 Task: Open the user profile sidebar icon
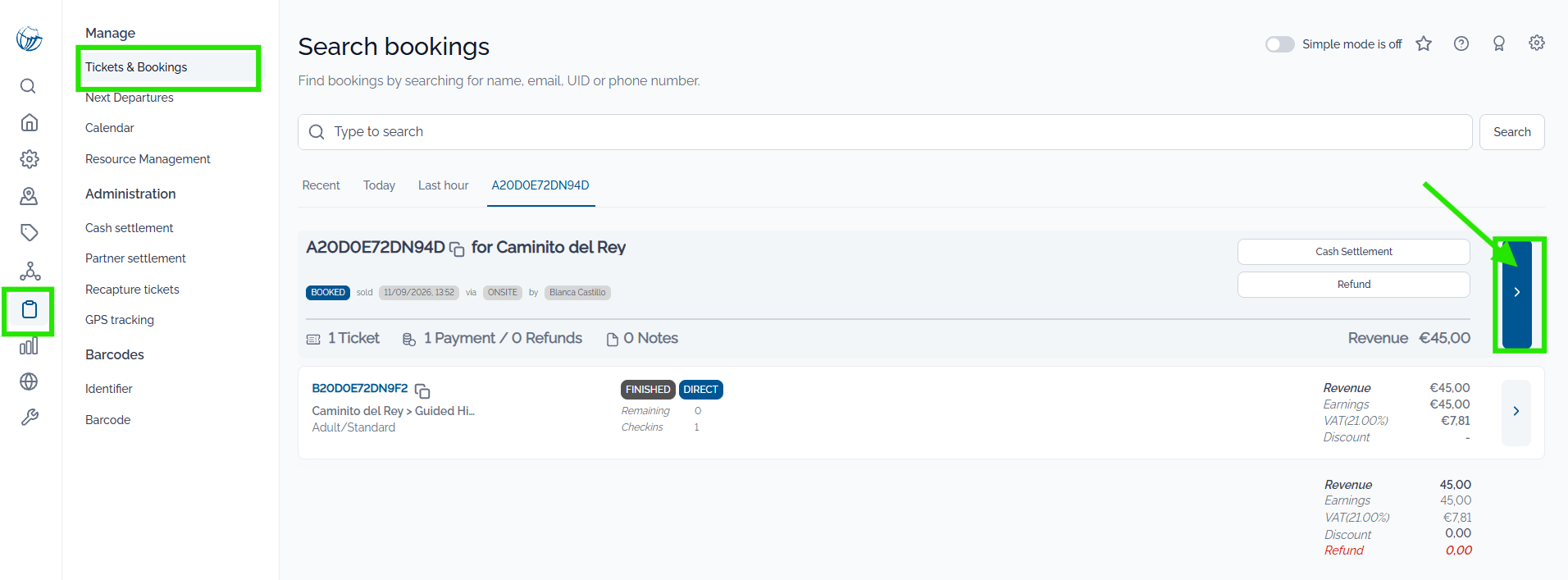pos(29,196)
